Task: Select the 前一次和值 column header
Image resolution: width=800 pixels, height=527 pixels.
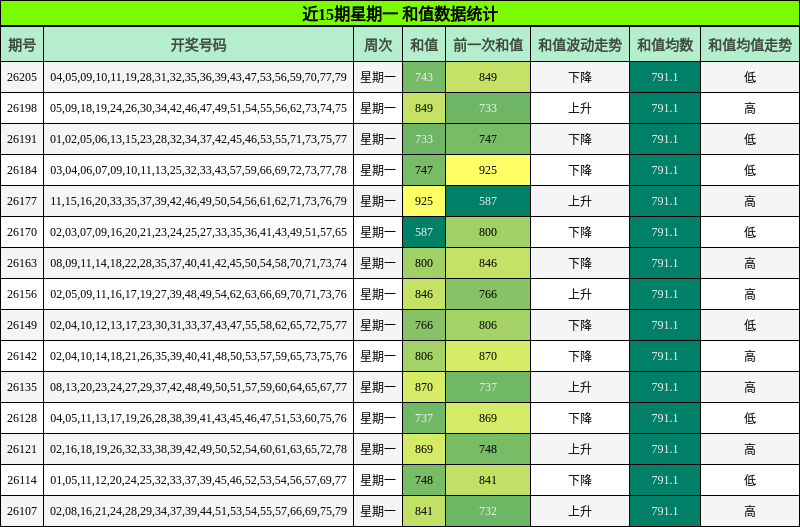Action: (x=488, y=45)
